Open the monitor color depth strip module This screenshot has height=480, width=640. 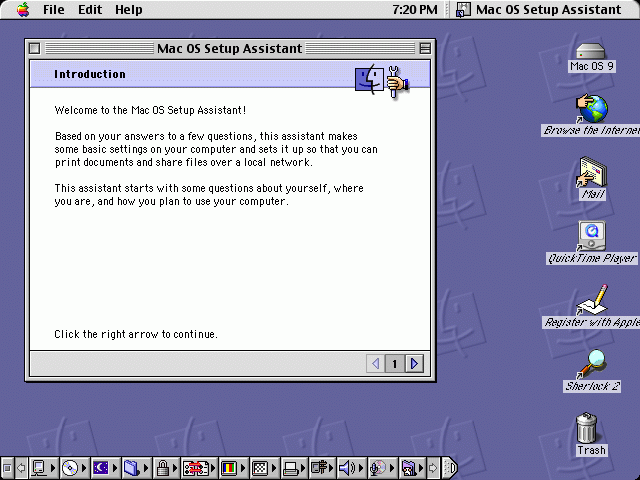coord(228,467)
